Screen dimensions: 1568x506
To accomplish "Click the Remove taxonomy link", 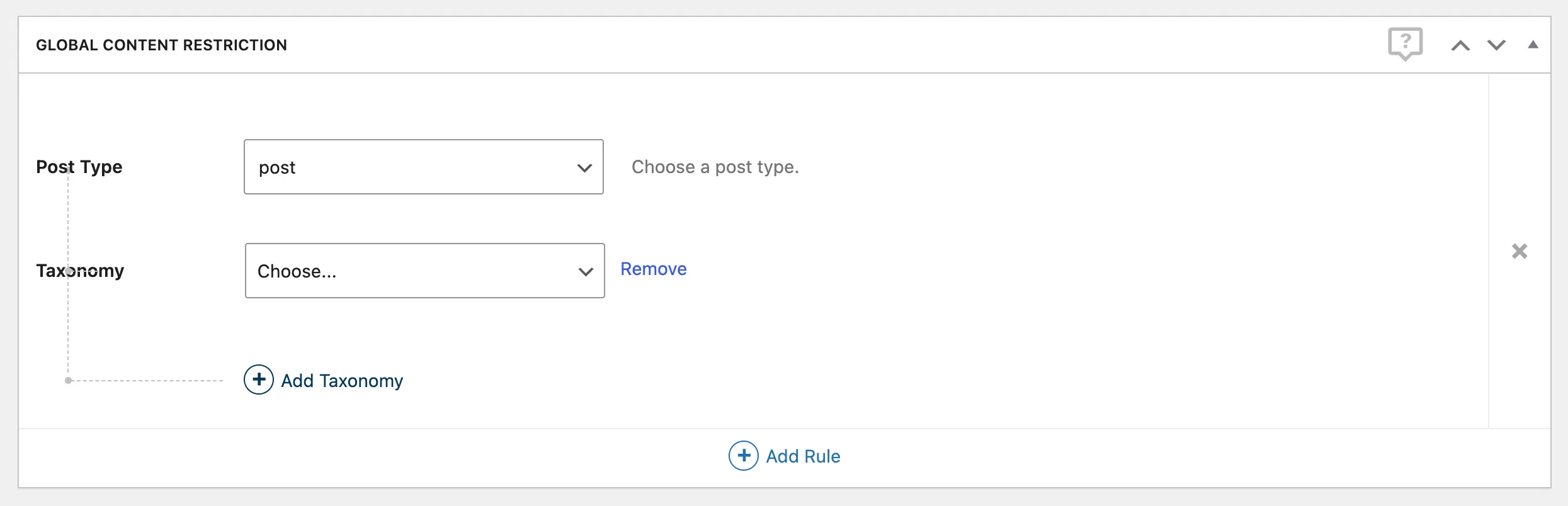I will (x=653, y=269).
